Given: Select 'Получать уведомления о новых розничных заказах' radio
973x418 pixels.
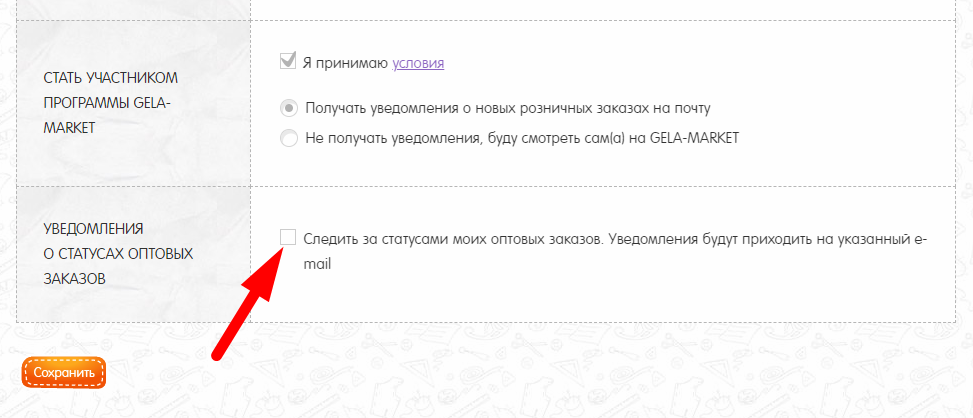Looking at the screenshot, I should 288,108.
